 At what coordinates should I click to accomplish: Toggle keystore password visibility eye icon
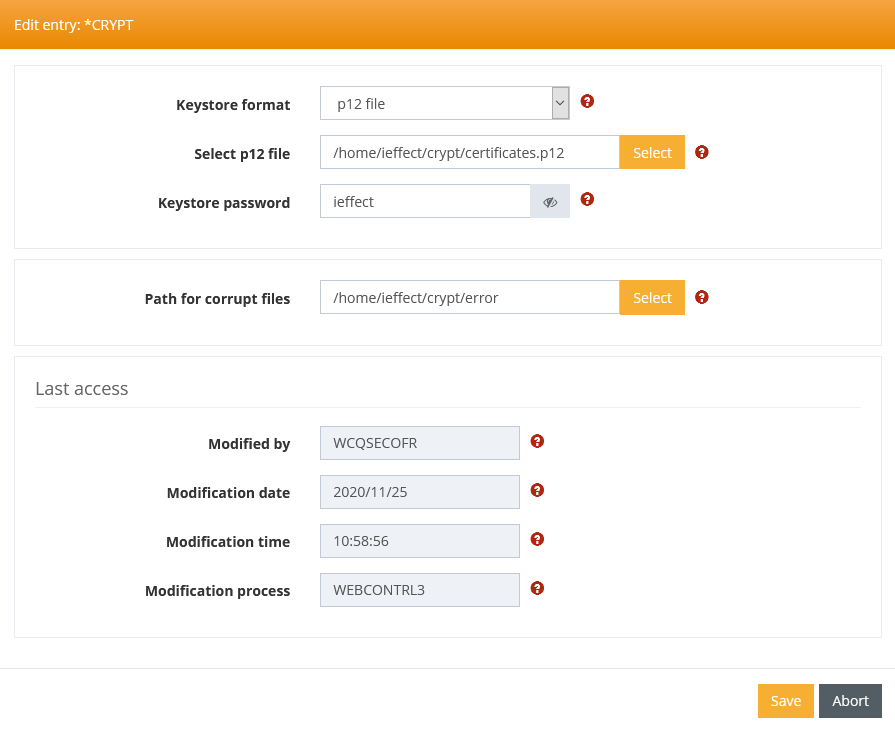pyautogui.click(x=550, y=201)
